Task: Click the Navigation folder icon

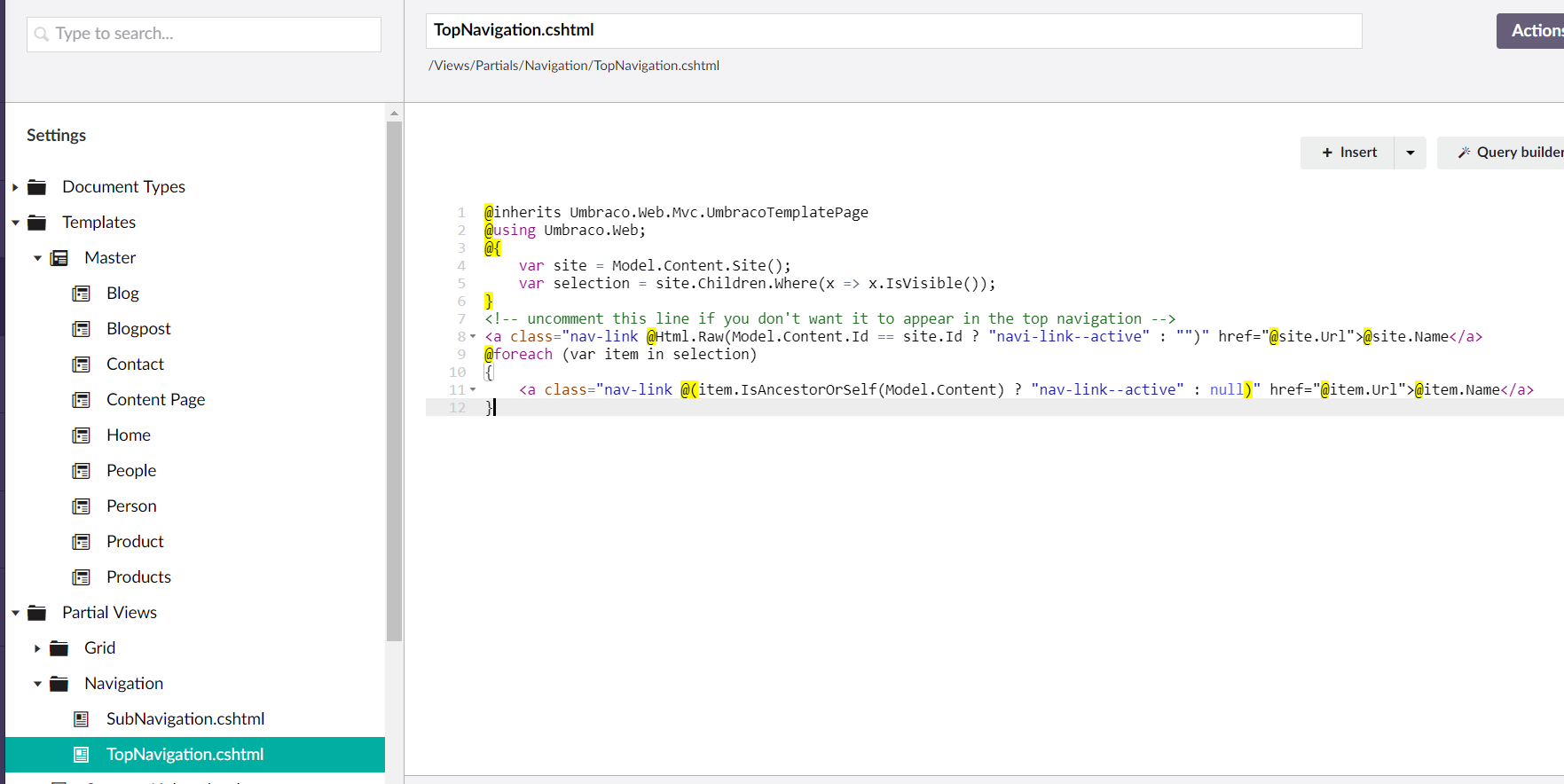Action: coord(59,684)
